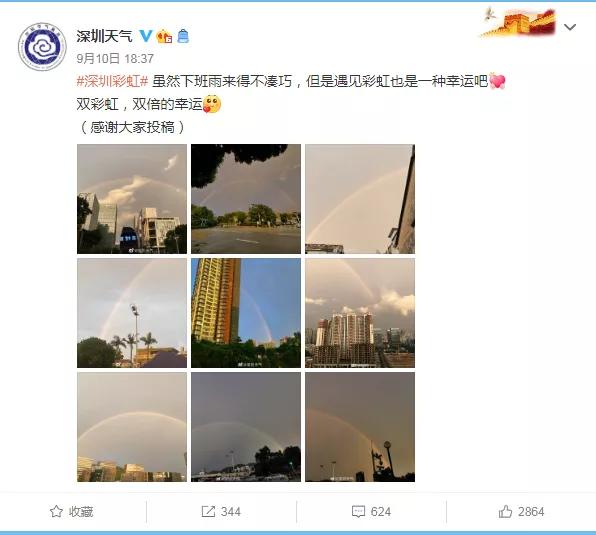View the first rainbow photo with office buildings

tap(132, 199)
